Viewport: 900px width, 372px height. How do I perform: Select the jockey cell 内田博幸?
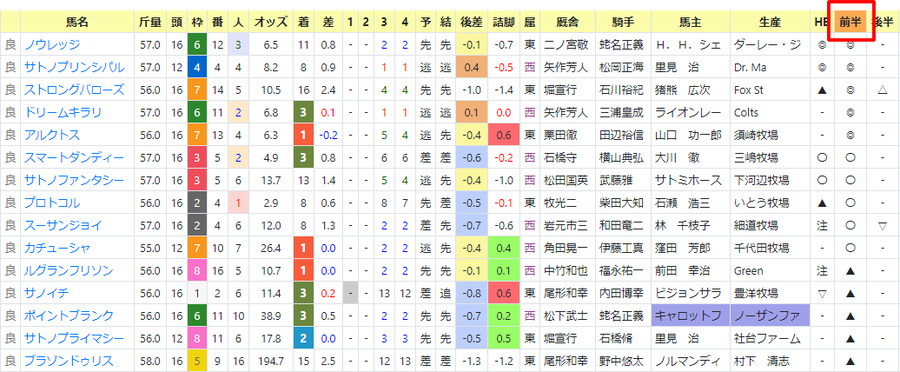(x=623, y=293)
